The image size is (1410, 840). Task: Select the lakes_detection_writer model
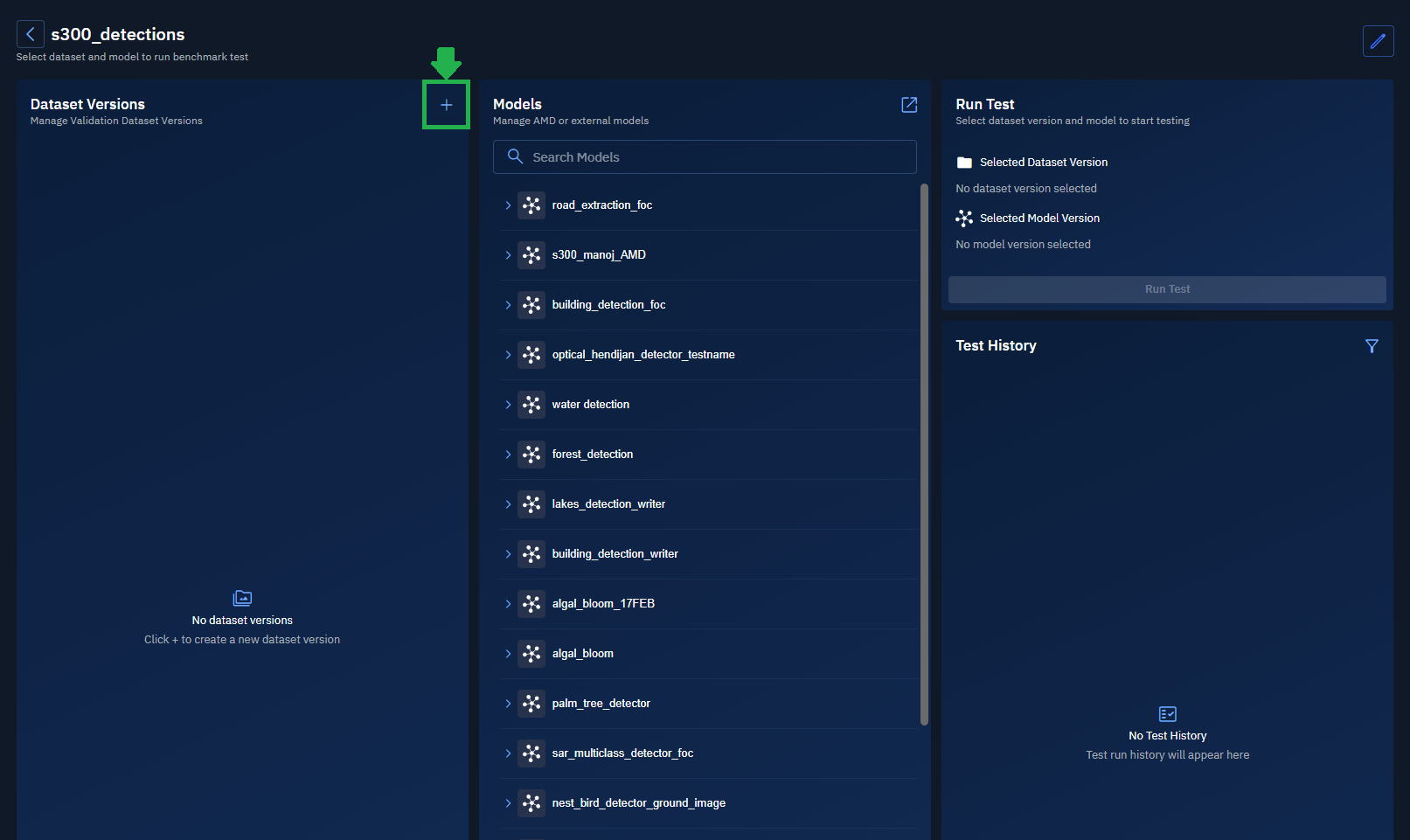[608, 504]
